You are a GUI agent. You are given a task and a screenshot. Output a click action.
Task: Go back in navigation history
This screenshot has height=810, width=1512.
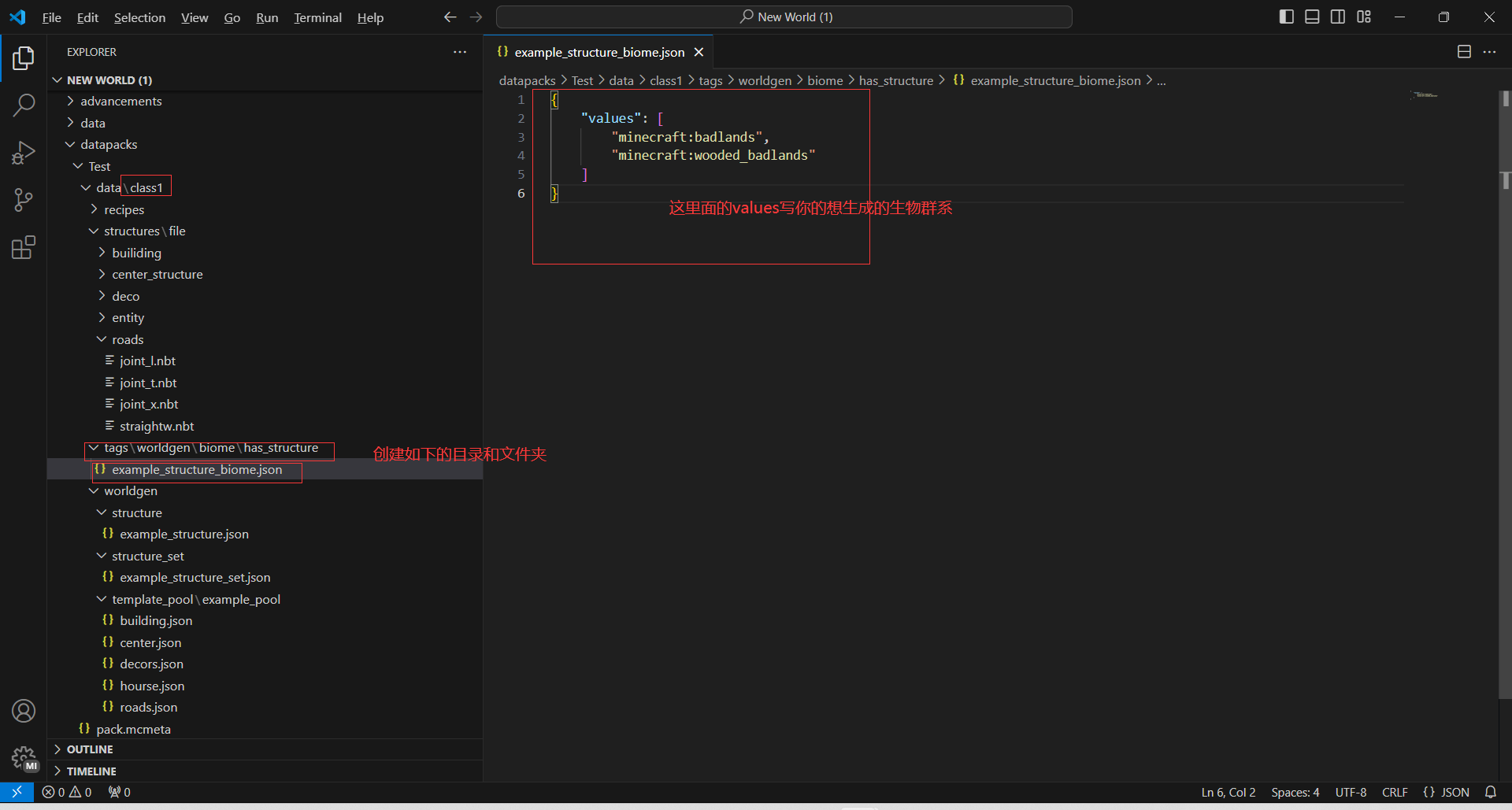pyautogui.click(x=450, y=17)
